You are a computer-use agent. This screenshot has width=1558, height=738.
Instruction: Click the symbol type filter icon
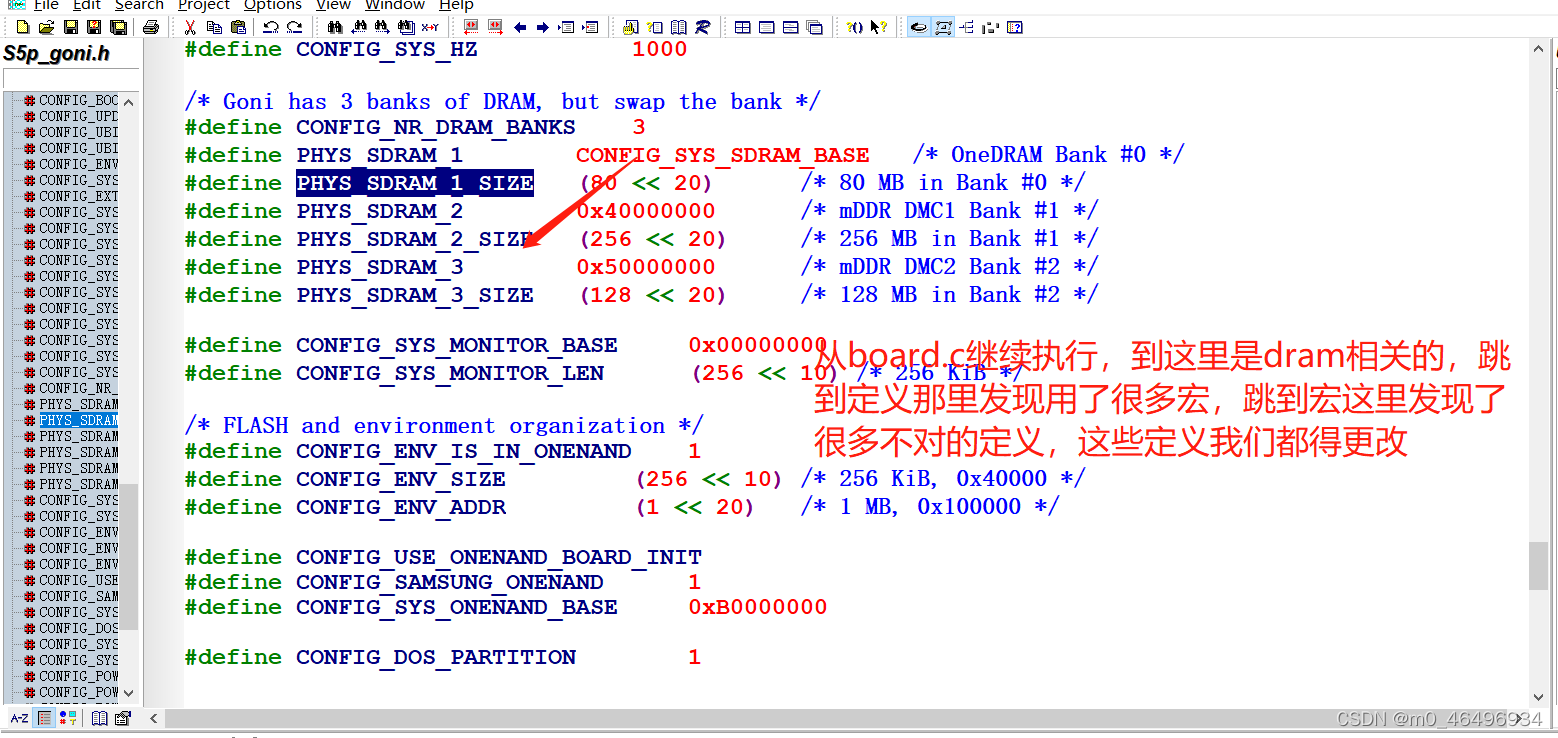point(67,718)
